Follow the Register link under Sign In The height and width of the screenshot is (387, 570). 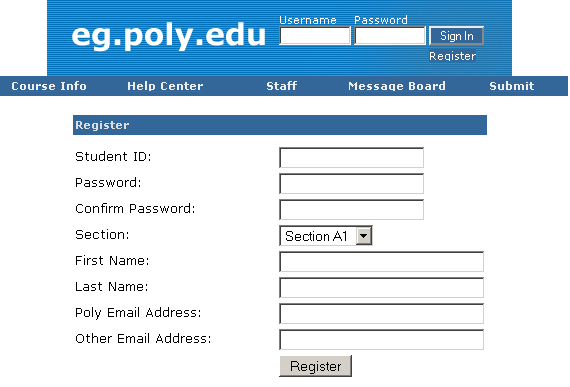pyautogui.click(x=452, y=56)
